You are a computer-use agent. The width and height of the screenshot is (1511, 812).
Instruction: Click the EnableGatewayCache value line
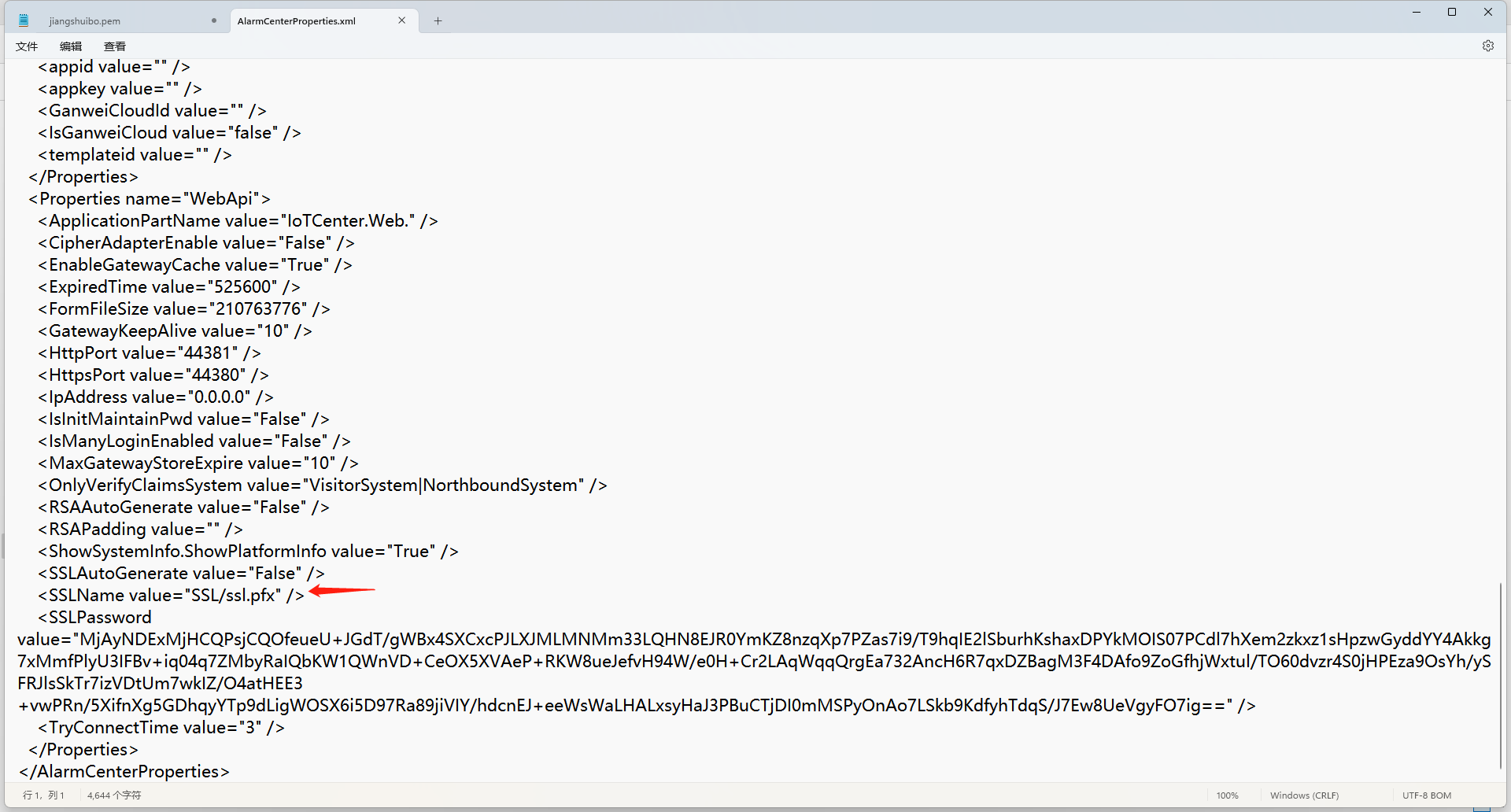[x=195, y=265]
